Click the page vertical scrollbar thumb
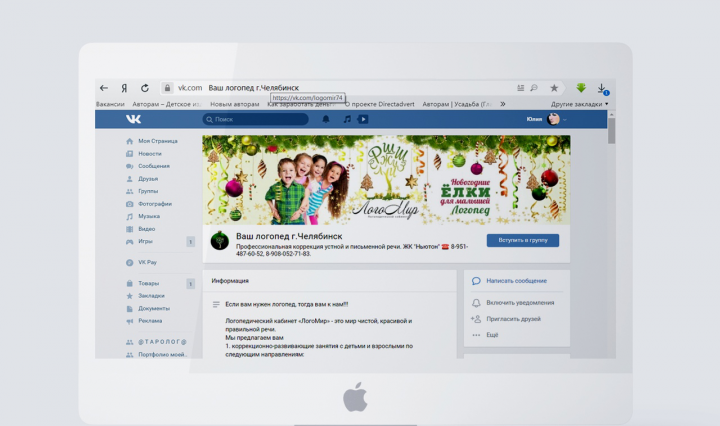The width and height of the screenshot is (720, 426). 611,131
